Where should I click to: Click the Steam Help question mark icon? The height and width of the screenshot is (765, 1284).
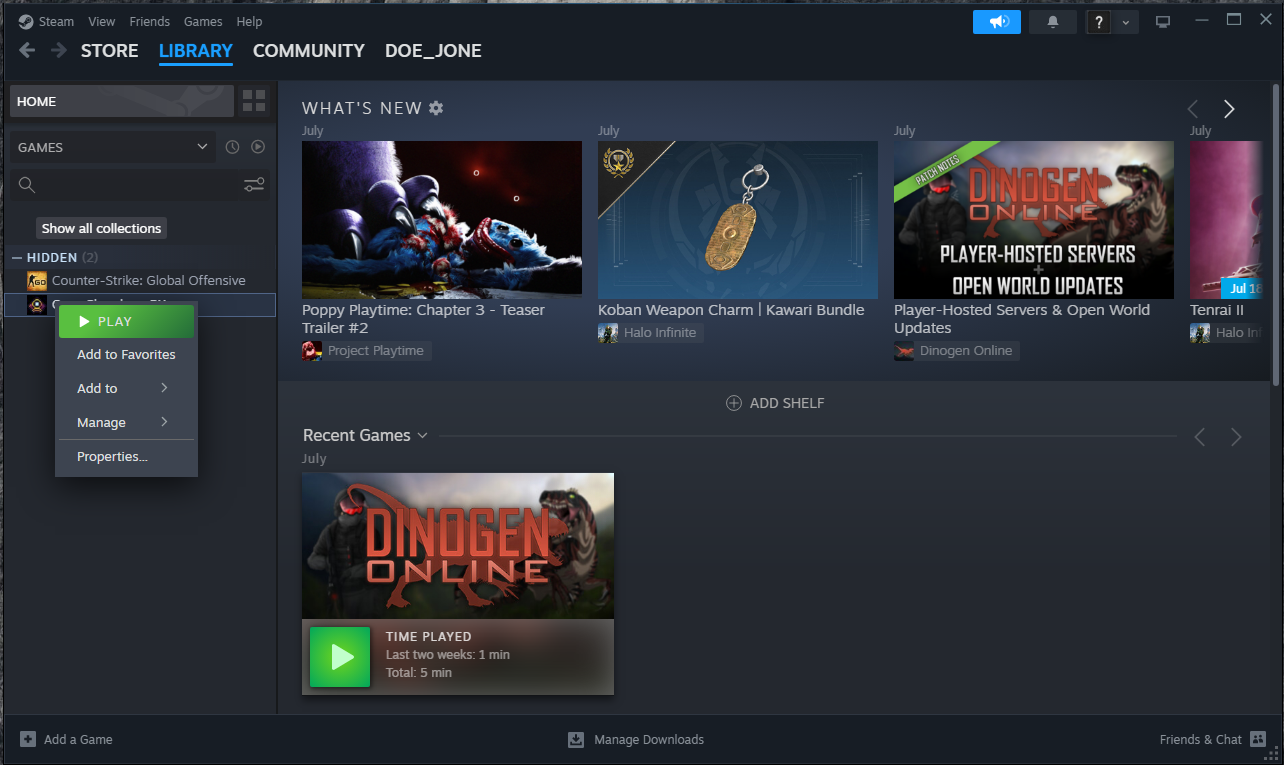(x=1097, y=21)
